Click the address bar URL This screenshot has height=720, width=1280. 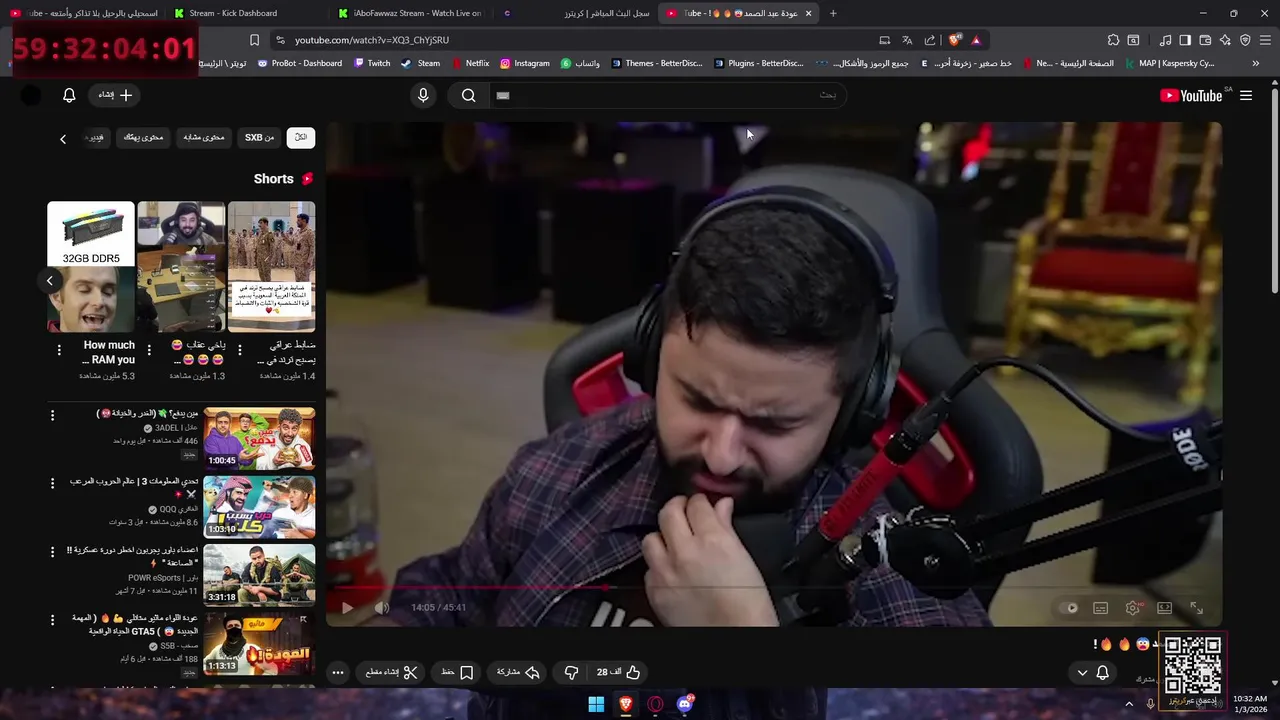372,40
